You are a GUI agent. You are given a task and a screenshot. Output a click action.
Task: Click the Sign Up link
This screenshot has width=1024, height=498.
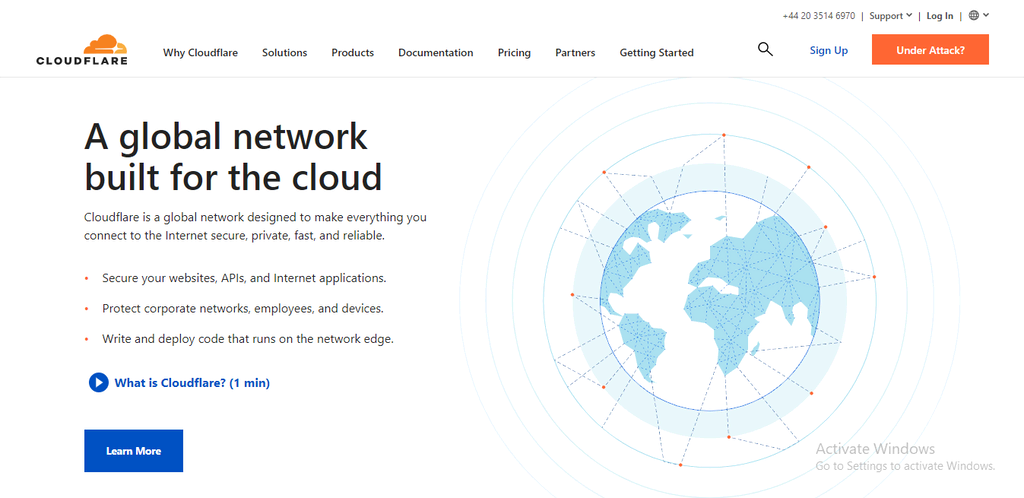828,50
